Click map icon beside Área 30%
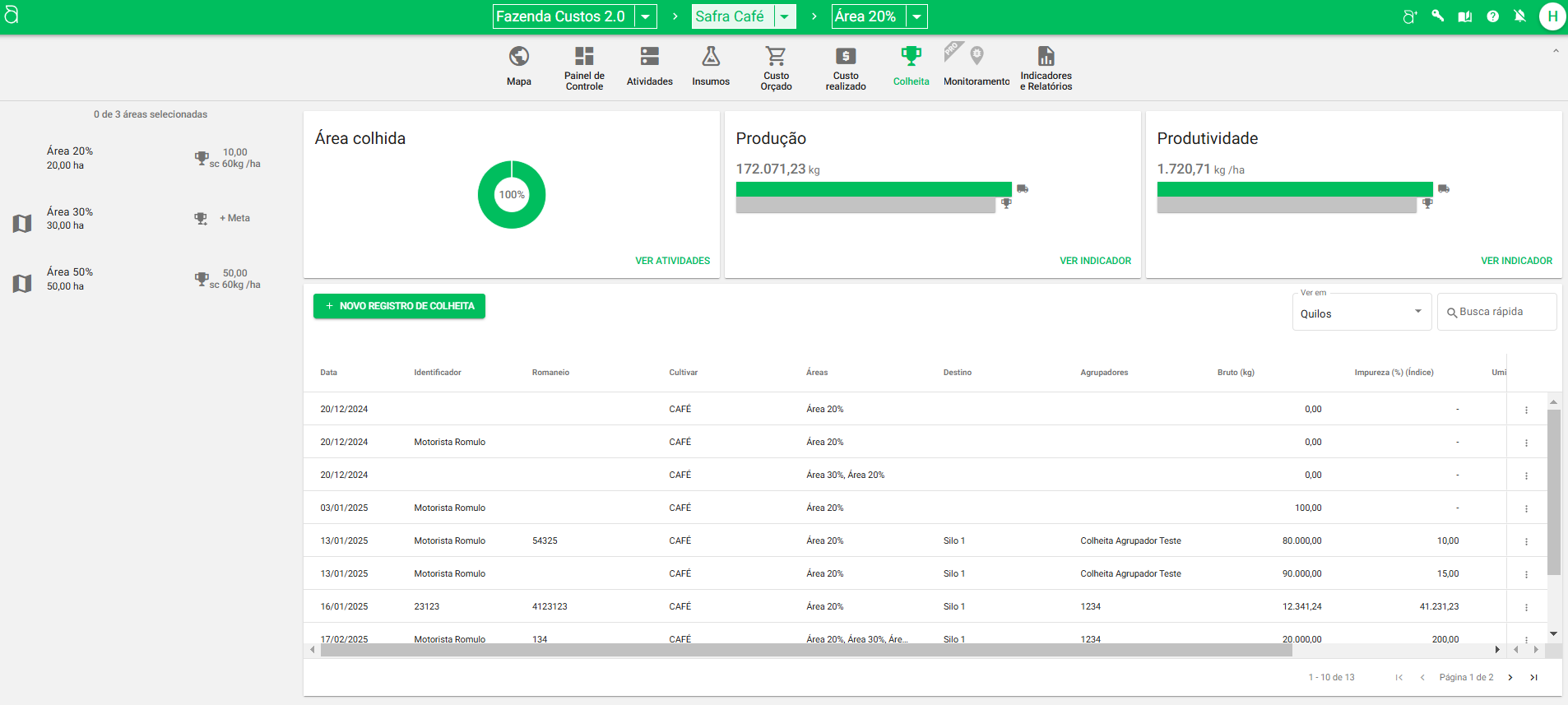 (x=22, y=223)
